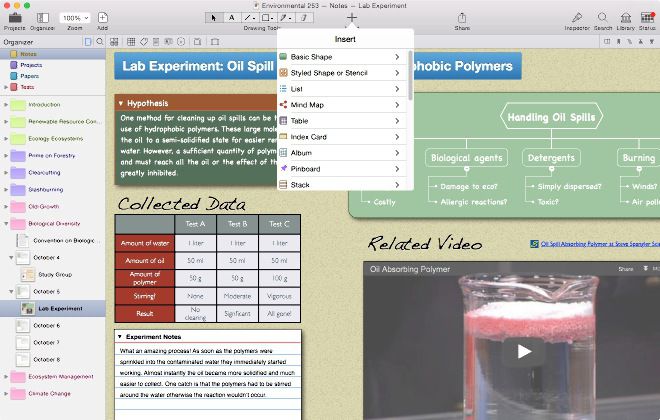The width and height of the screenshot is (660, 420).
Task: Open the Library icon
Action: point(624,18)
